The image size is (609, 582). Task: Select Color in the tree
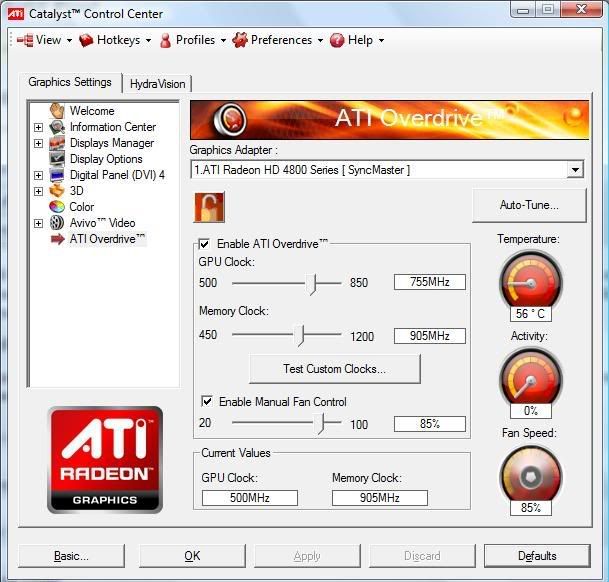[x=82, y=207]
